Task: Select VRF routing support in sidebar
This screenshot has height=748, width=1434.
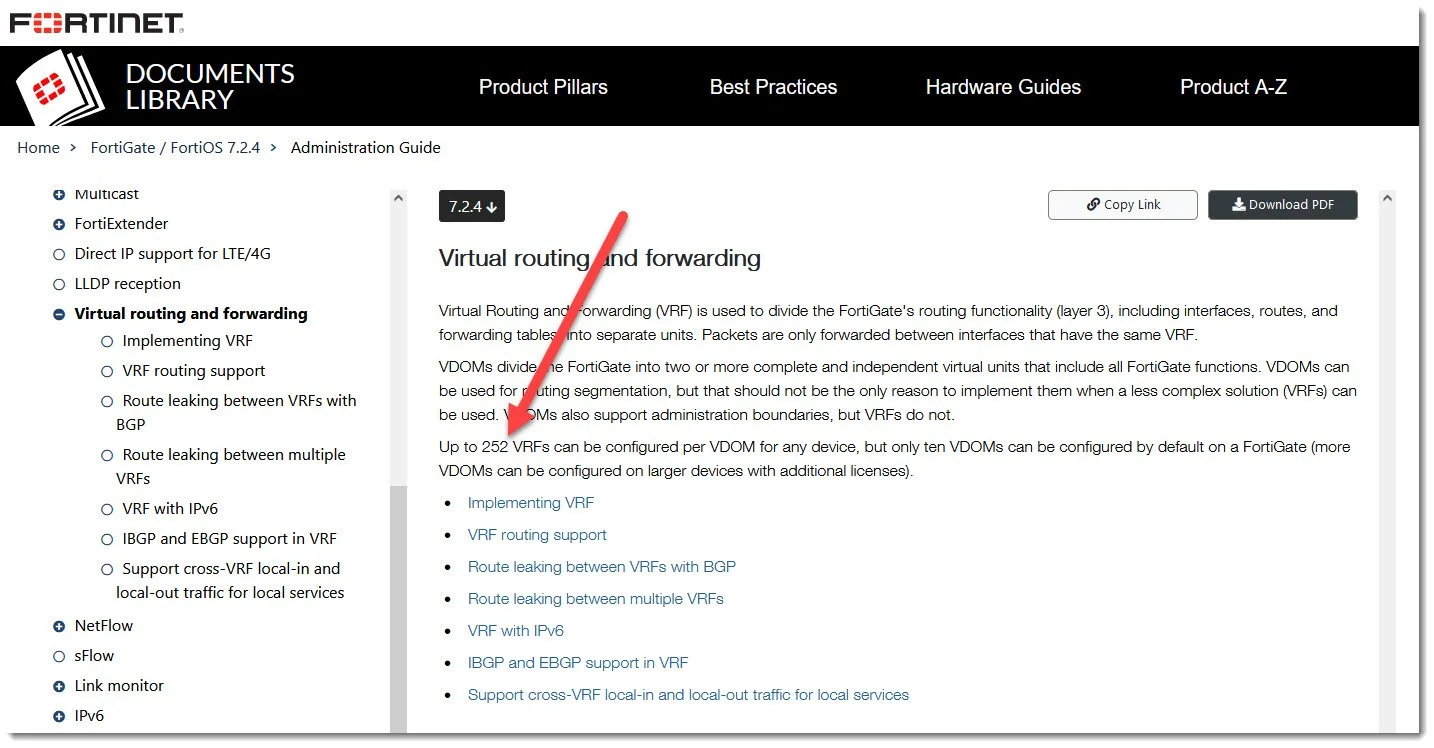Action: 194,371
